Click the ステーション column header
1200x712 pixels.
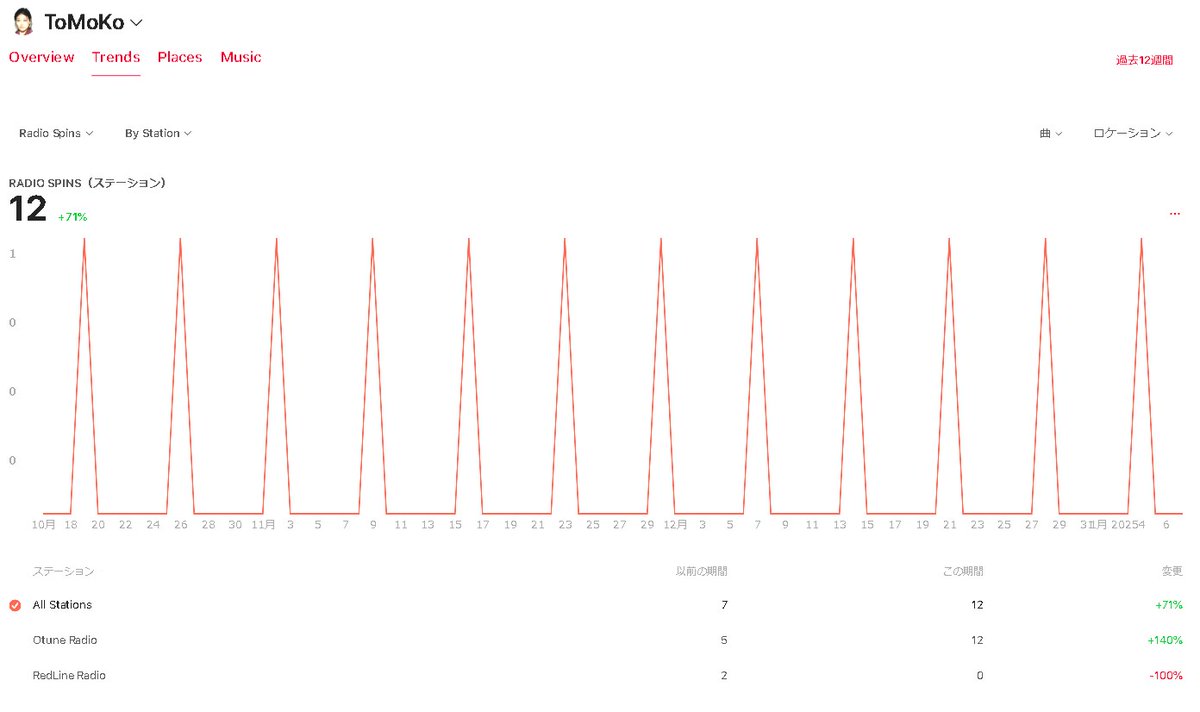[64, 571]
